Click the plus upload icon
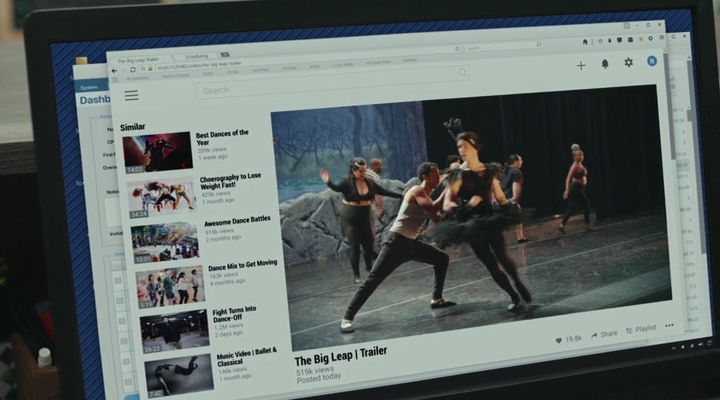The image size is (720, 400). (x=581, y=66)
